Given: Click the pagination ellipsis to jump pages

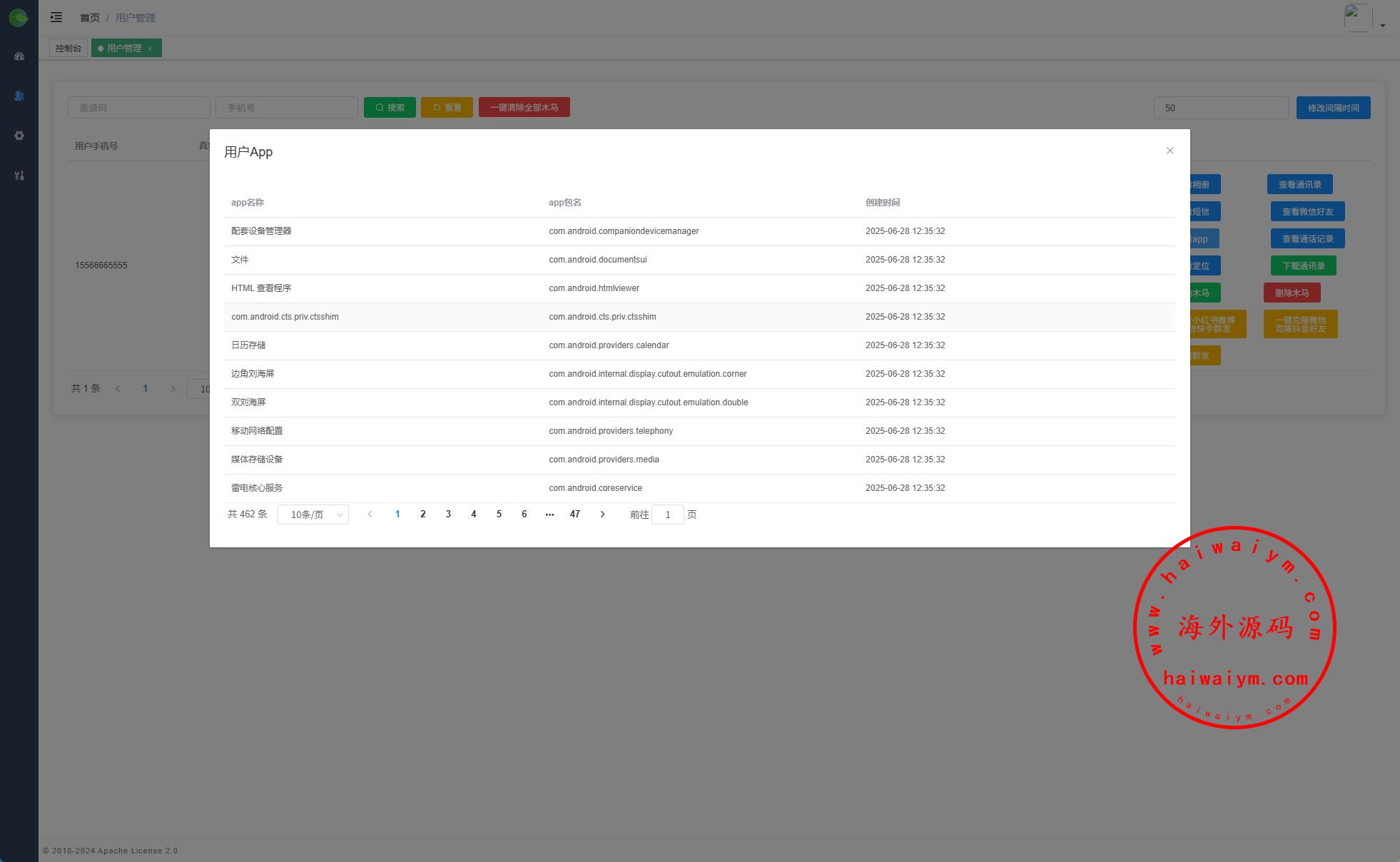Looking at the screenshot, I should coord(549,514).
